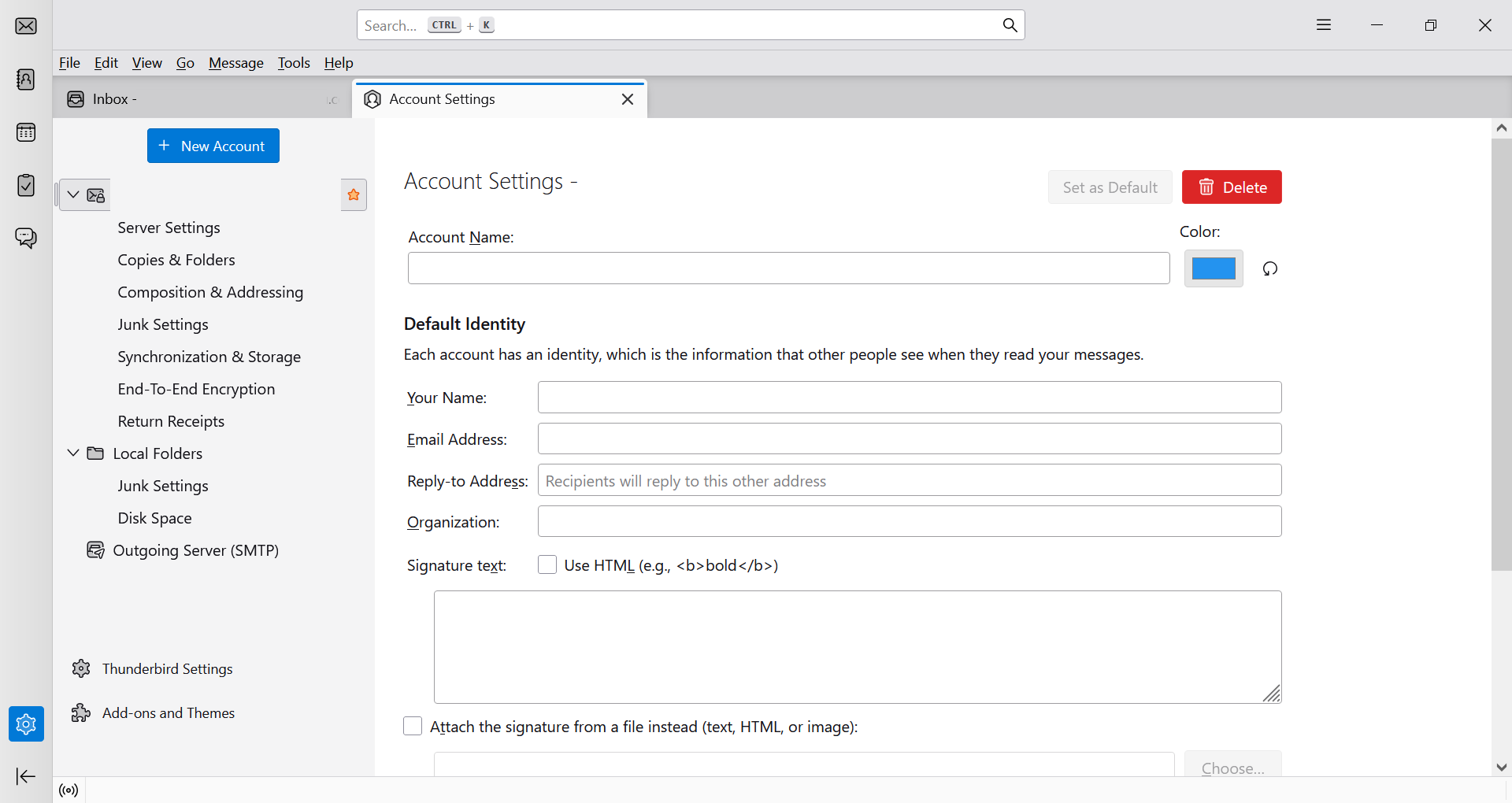Select Synchronization & Storage
The height and width of the screenshot is (803, 1512).
coord(209,357)
